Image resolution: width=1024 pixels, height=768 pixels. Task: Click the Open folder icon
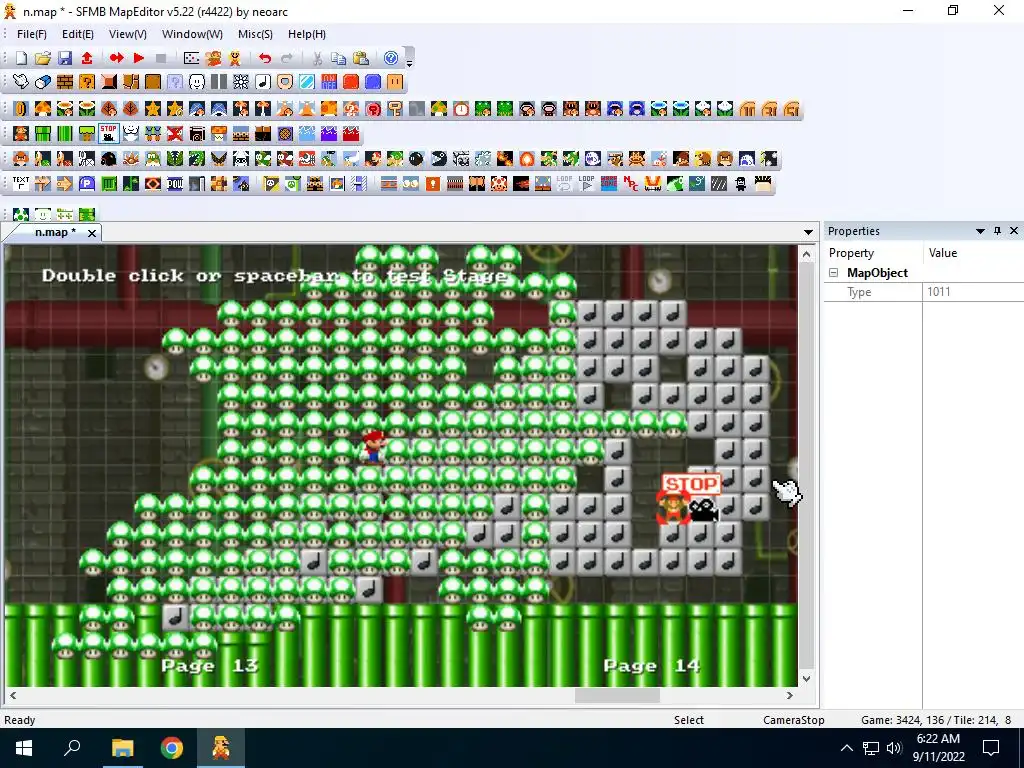point(43,58)
